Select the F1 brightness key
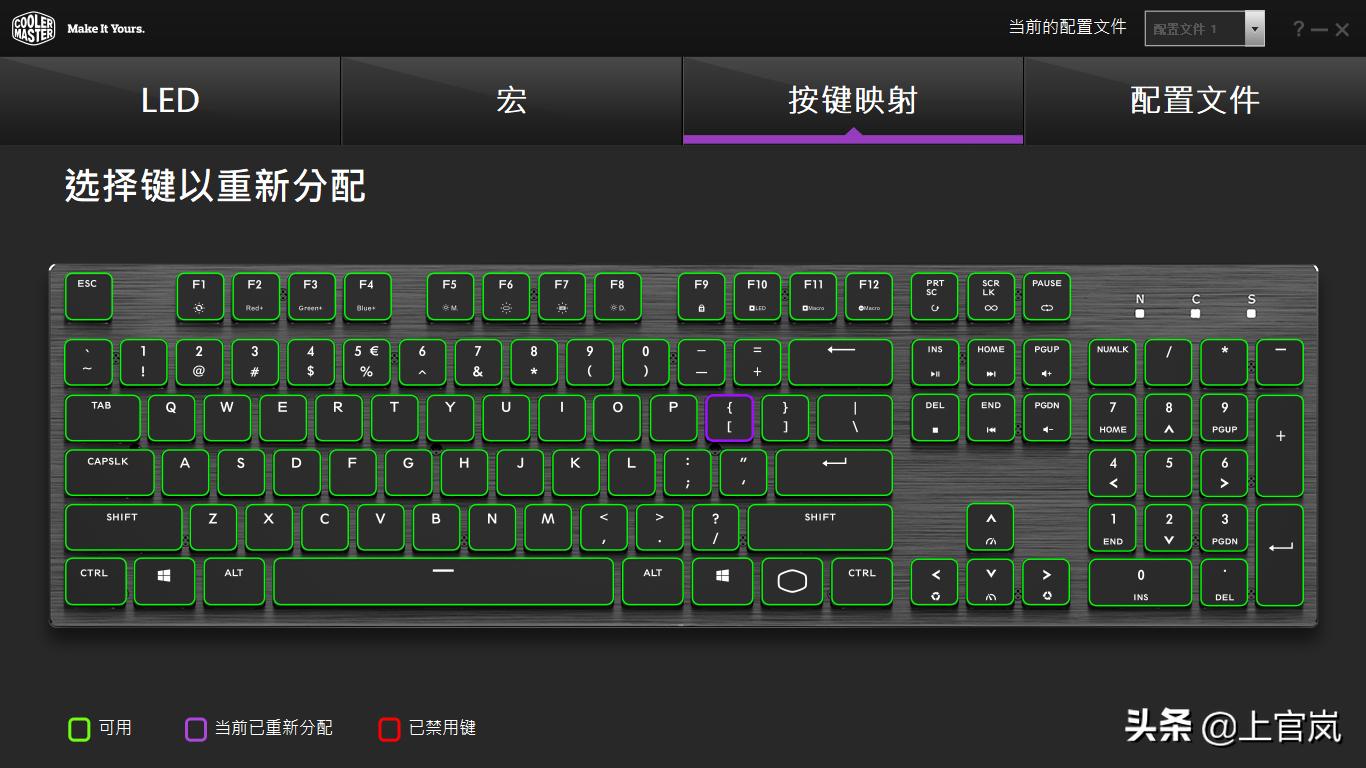The height and width of the screenshot is (768, 1366). (x=199, y=297)
